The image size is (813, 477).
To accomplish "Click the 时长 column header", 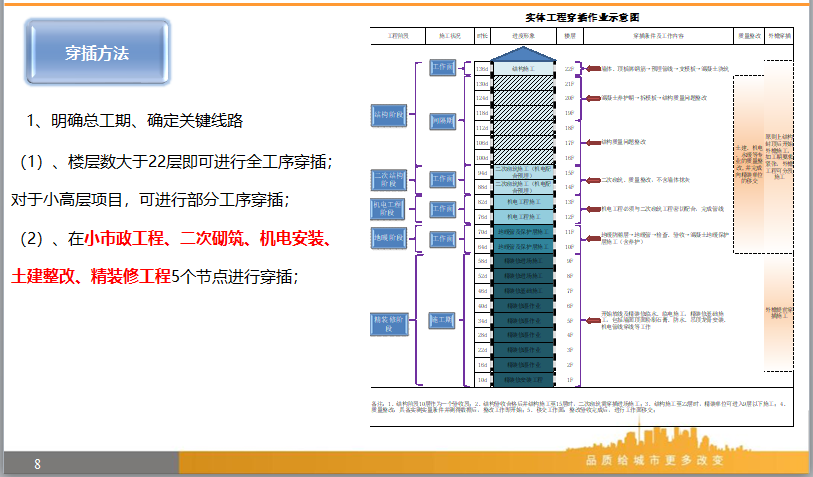I will [x=482, y=36].
